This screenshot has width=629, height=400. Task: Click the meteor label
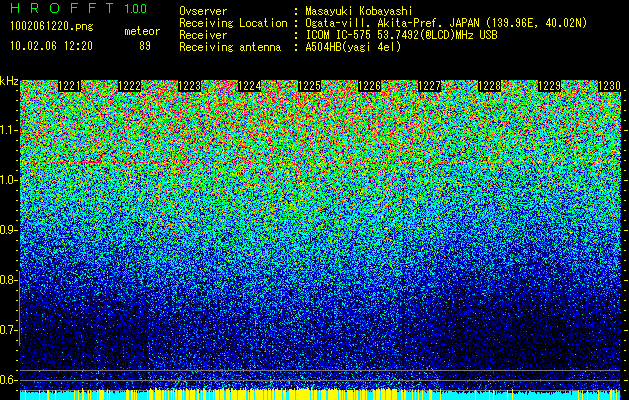point(142,31)
